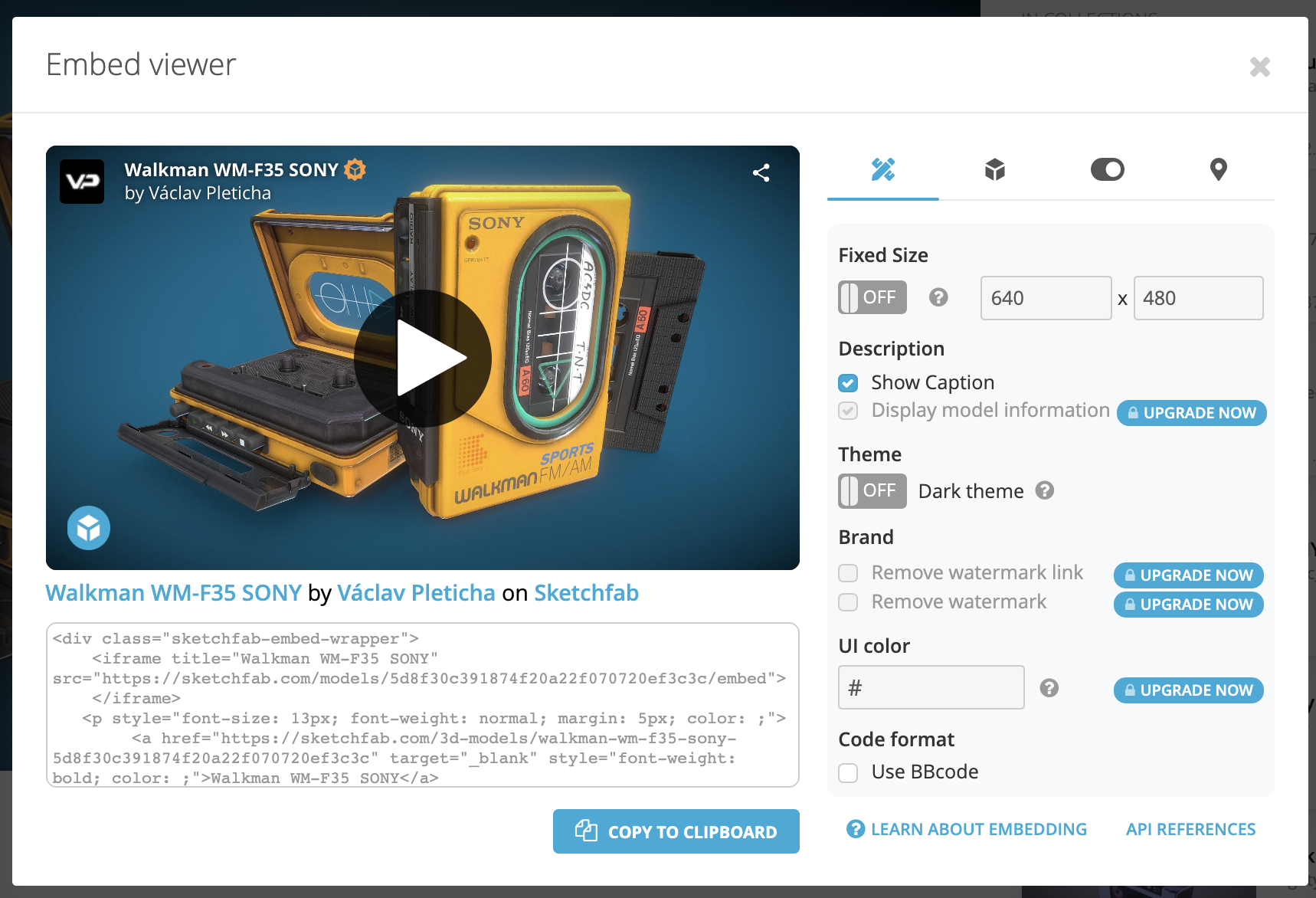This screenshot has height=898, width=1316.
Task: Switch to the 3D cube options tab
Action: pyautogui.click(x=995, y=169)
